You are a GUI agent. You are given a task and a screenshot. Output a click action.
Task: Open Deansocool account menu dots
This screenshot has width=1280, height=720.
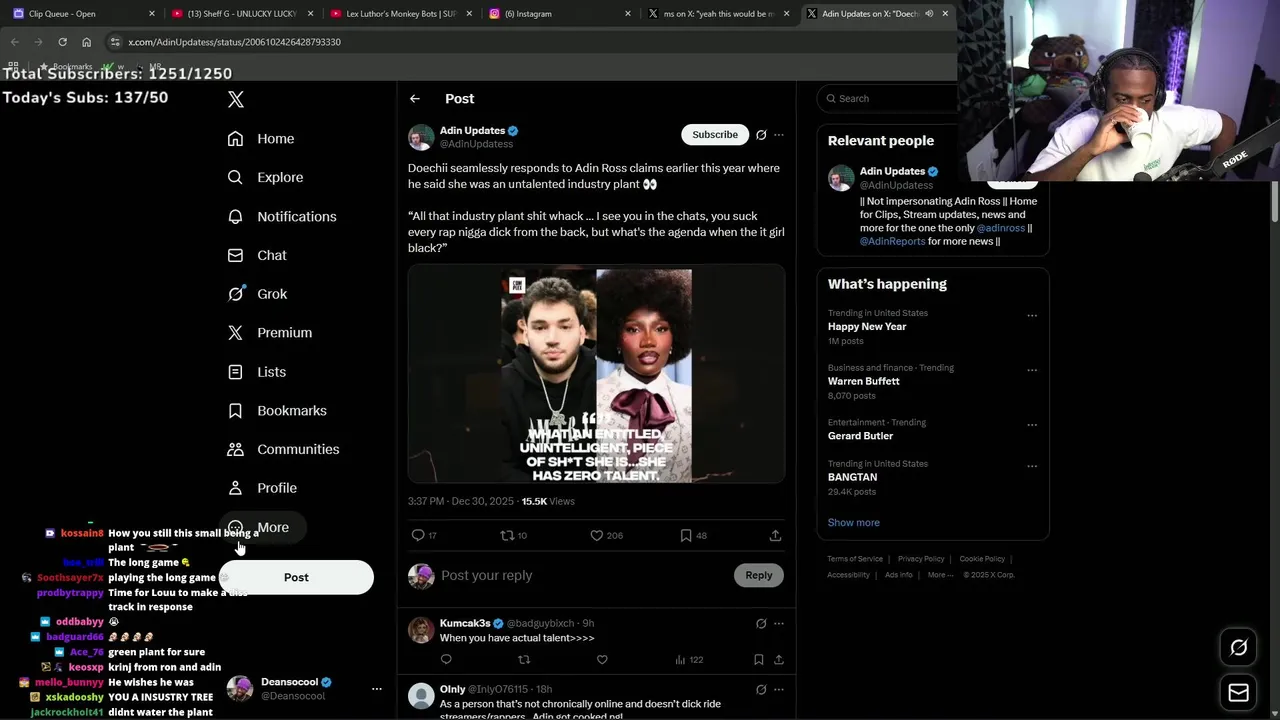pyautogui.click(x=377, y=689)
